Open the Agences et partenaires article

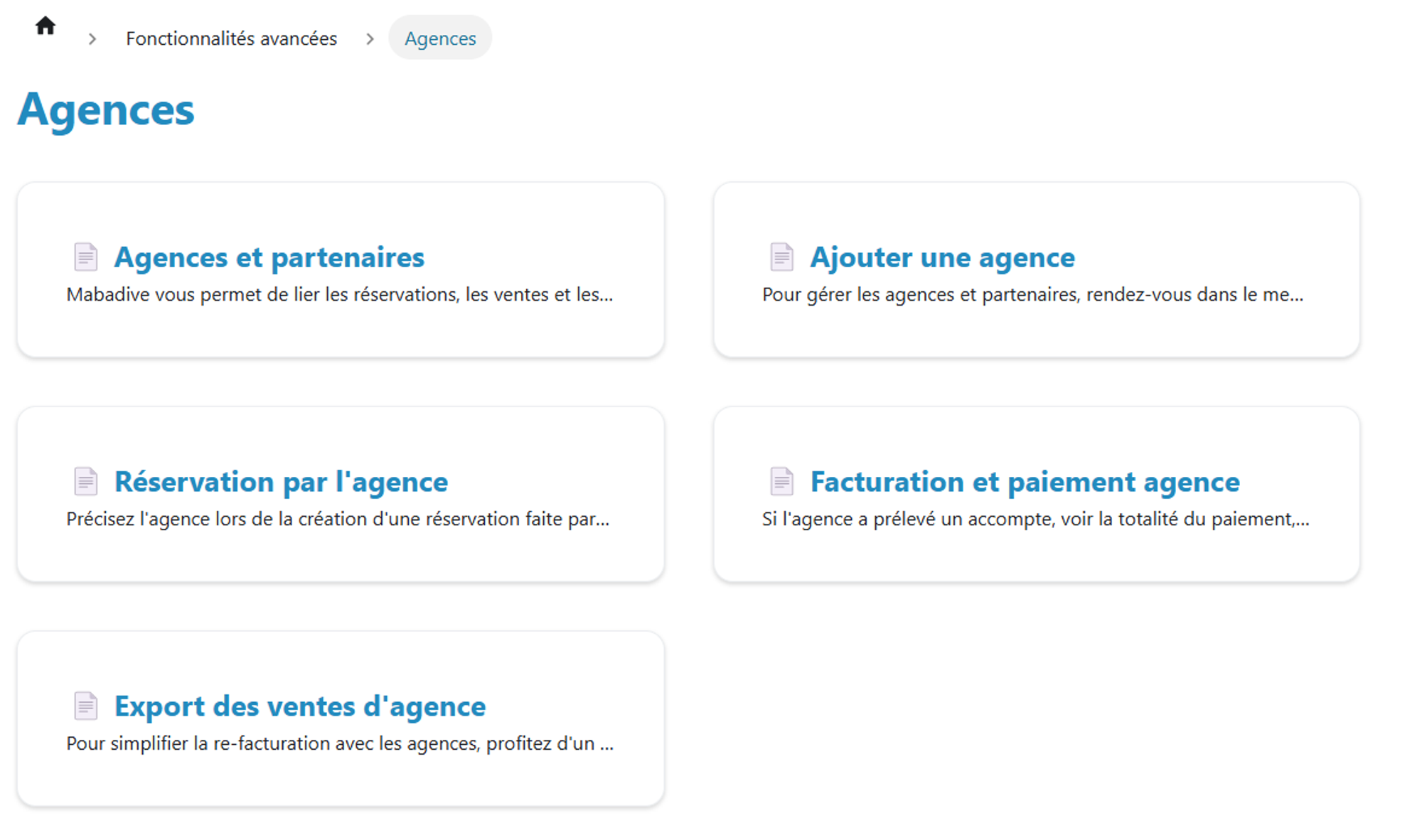(x=269, y=257)
